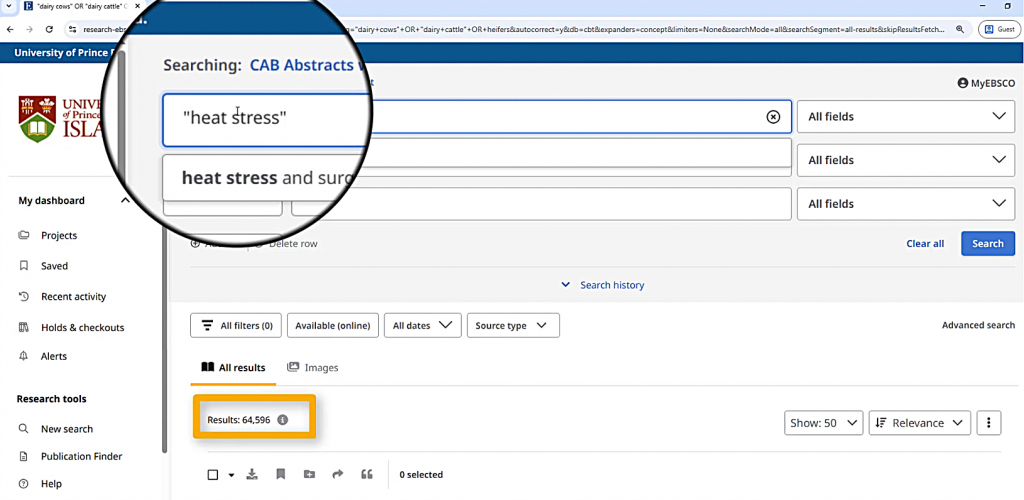Click the Clear all link
The width and height of the screenshot is (1024, 500).
click(x=925, y=243)
